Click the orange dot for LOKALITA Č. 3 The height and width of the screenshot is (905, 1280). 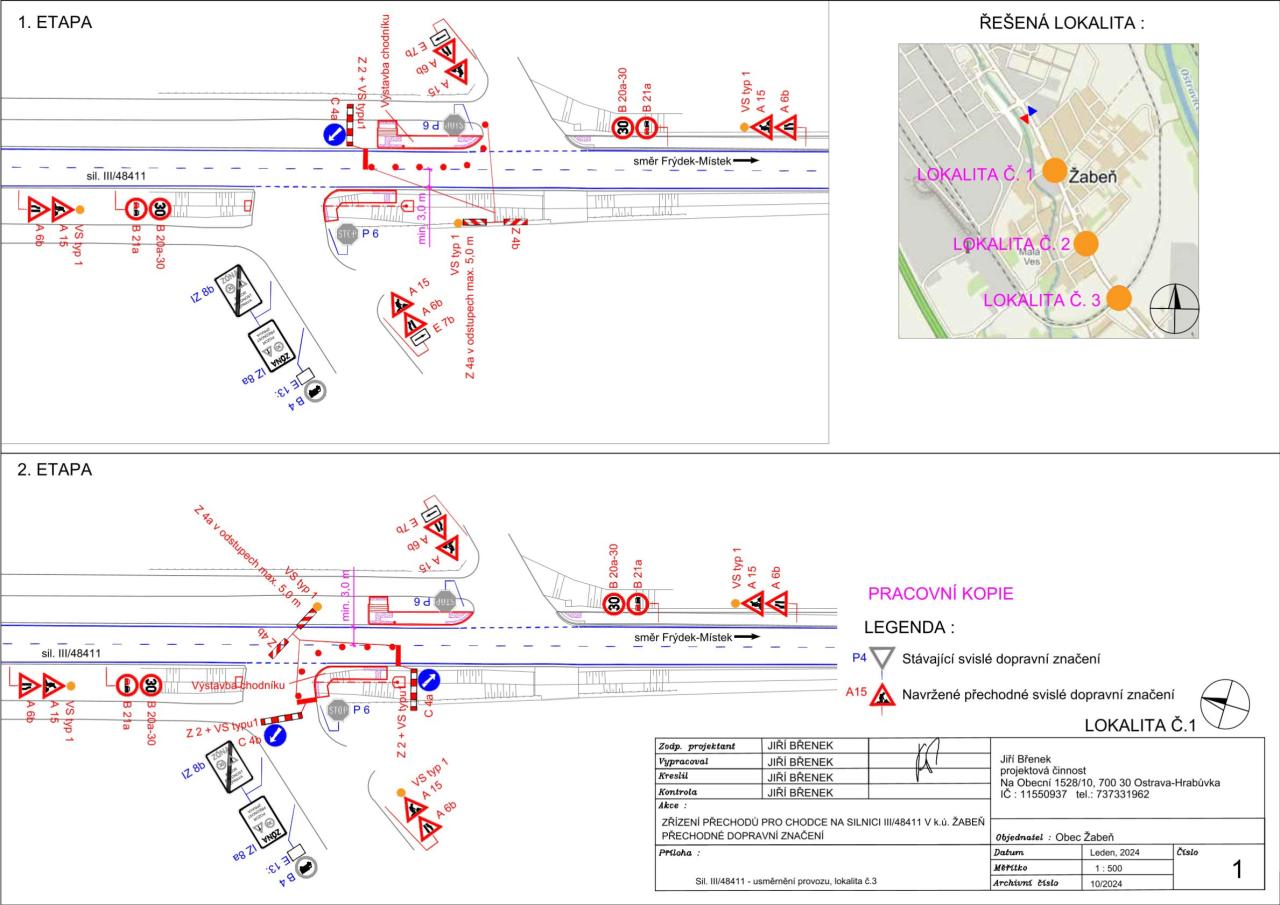(x=1119, y=298)
